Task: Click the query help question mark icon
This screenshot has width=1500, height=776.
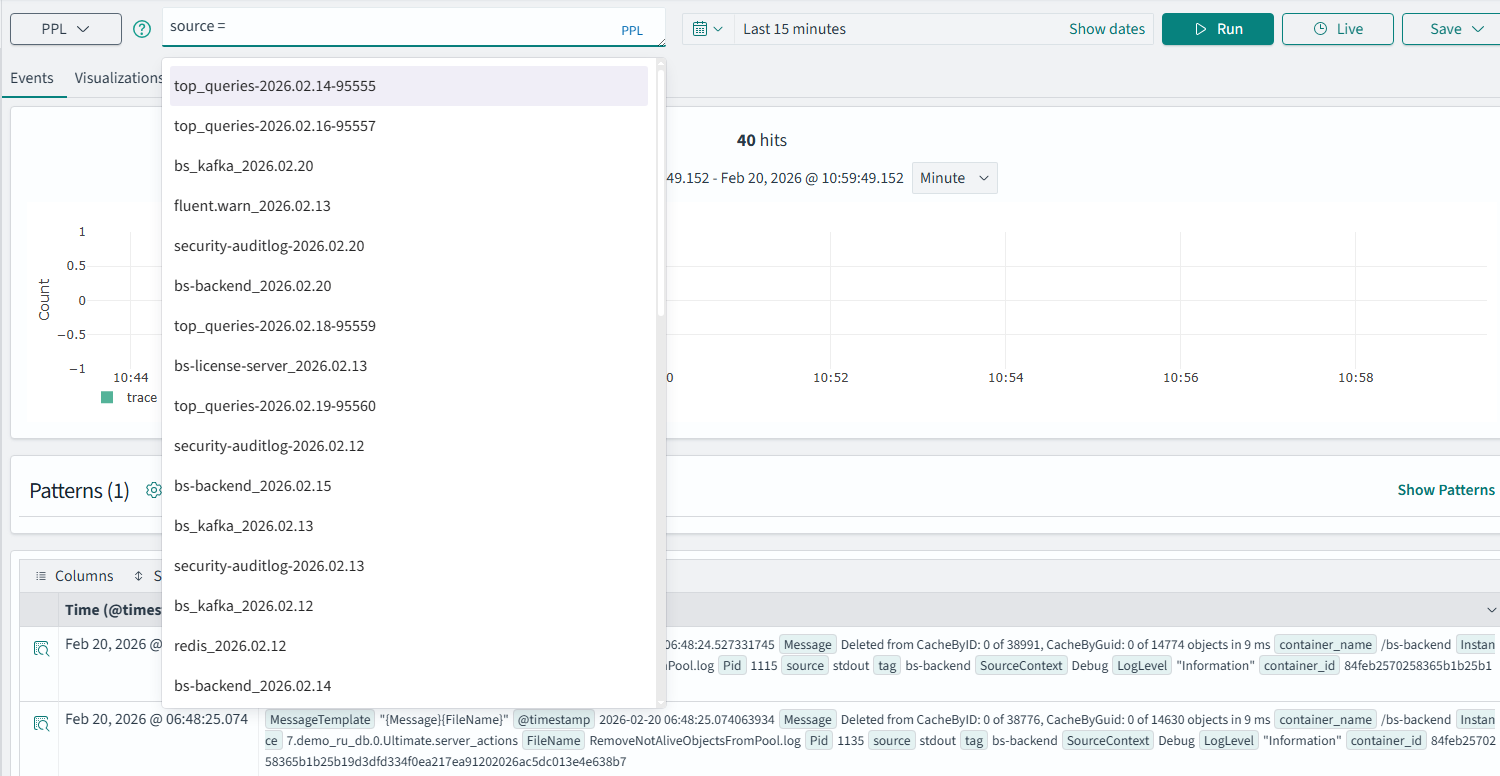Action: coord(142,29)
